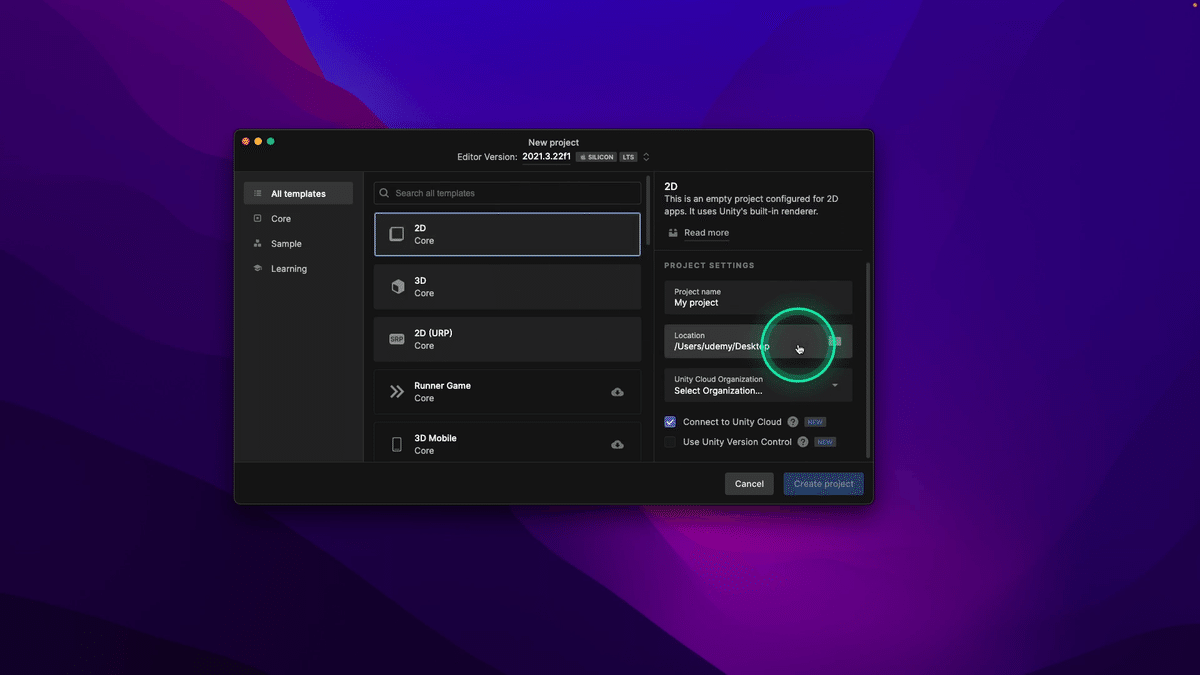
Task: Enable Use Unity Version Control checkbox
Action: click(670, 442)
